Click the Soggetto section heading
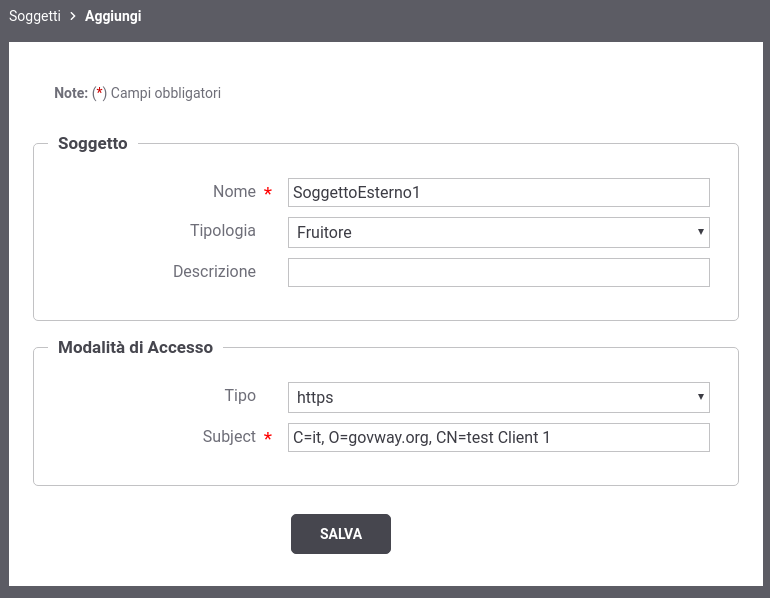The height and width of the screenshot is (598, 770). pos(93,143)
